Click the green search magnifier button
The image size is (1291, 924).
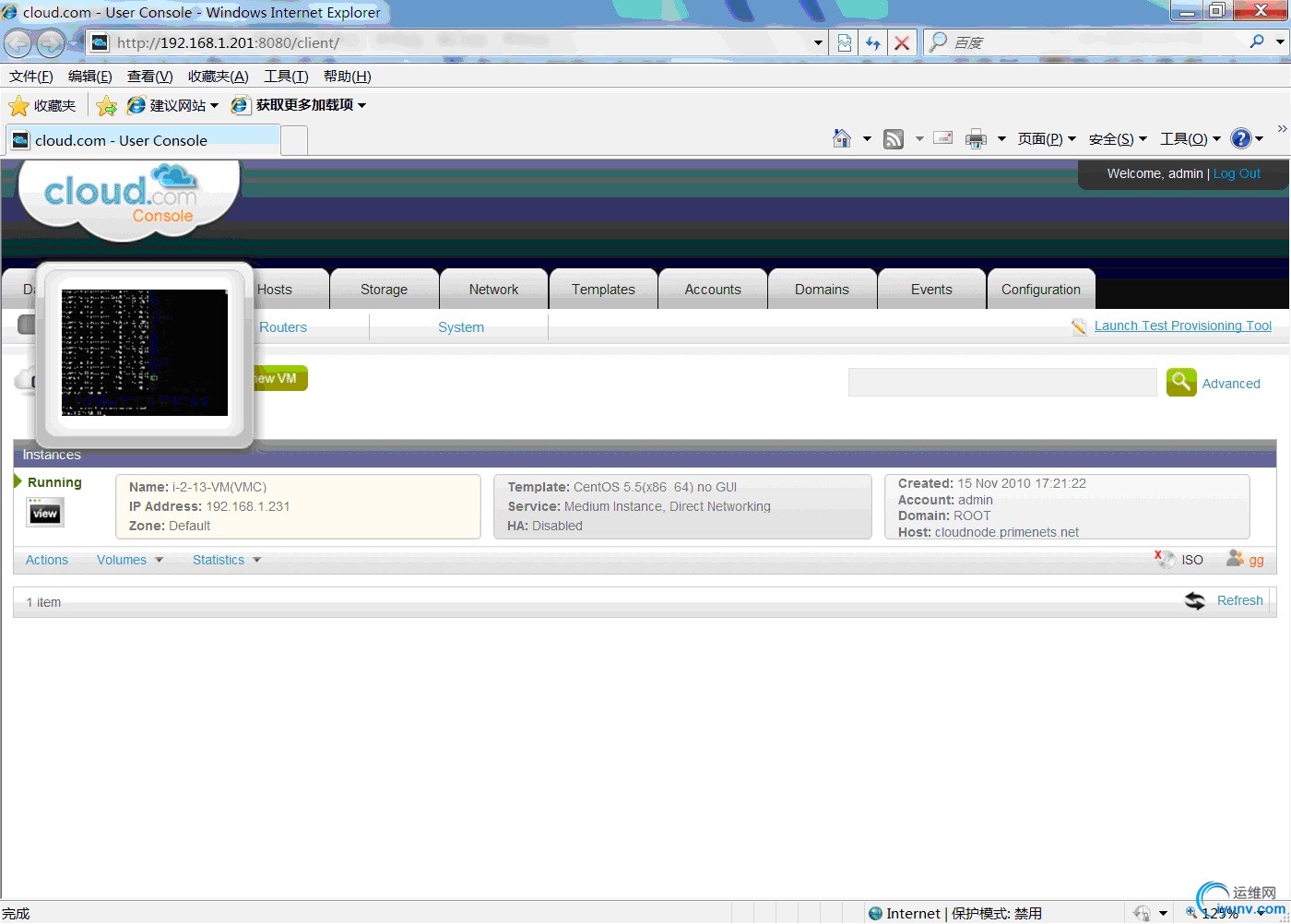1181,382
